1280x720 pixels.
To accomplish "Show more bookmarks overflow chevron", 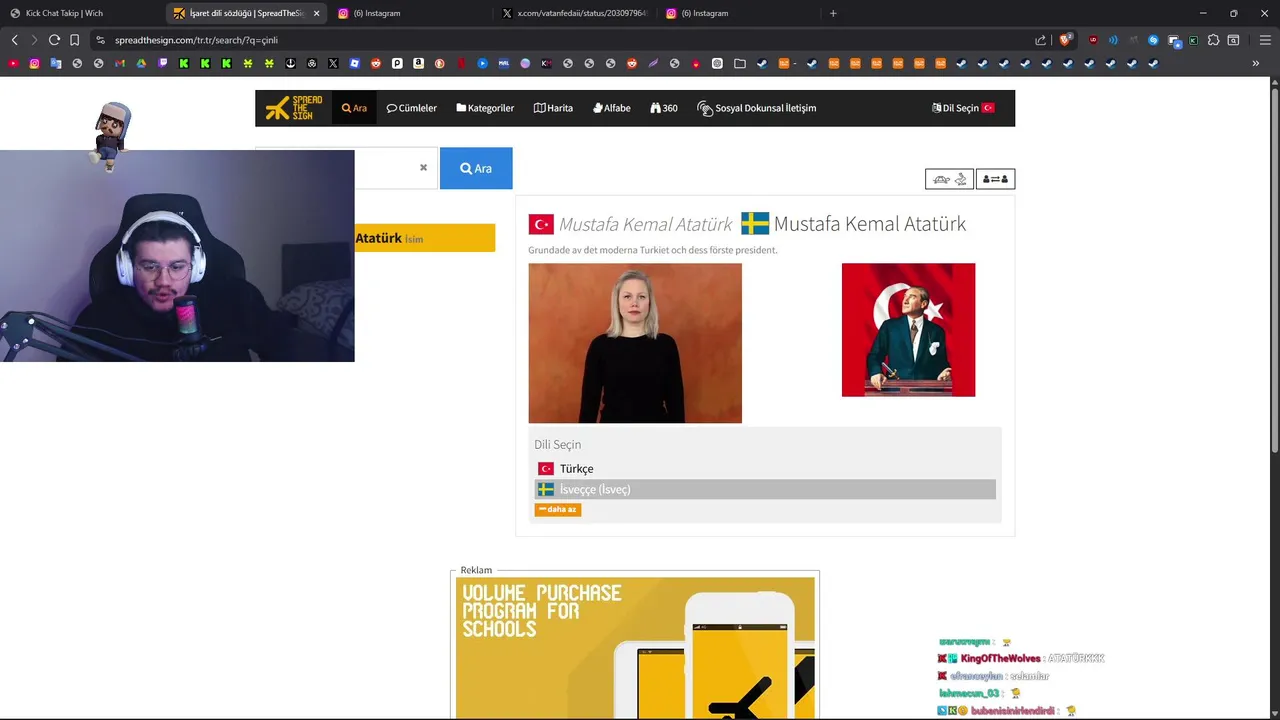I will (x=1256, y=63).
